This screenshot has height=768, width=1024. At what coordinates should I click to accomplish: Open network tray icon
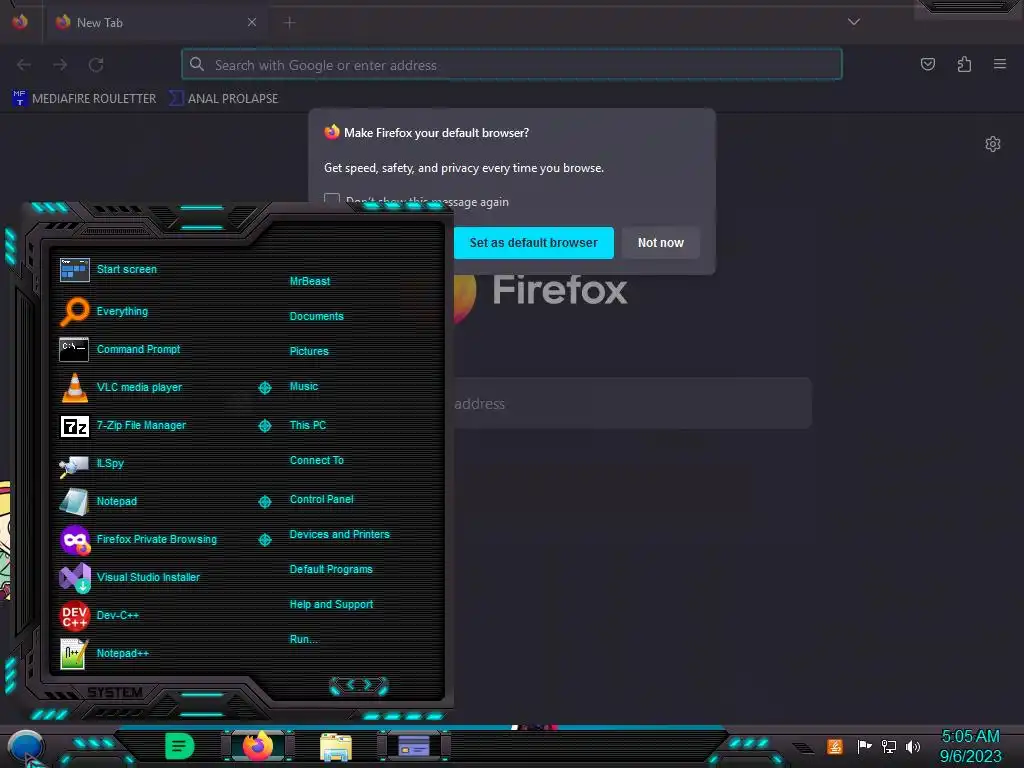[888, 746]
